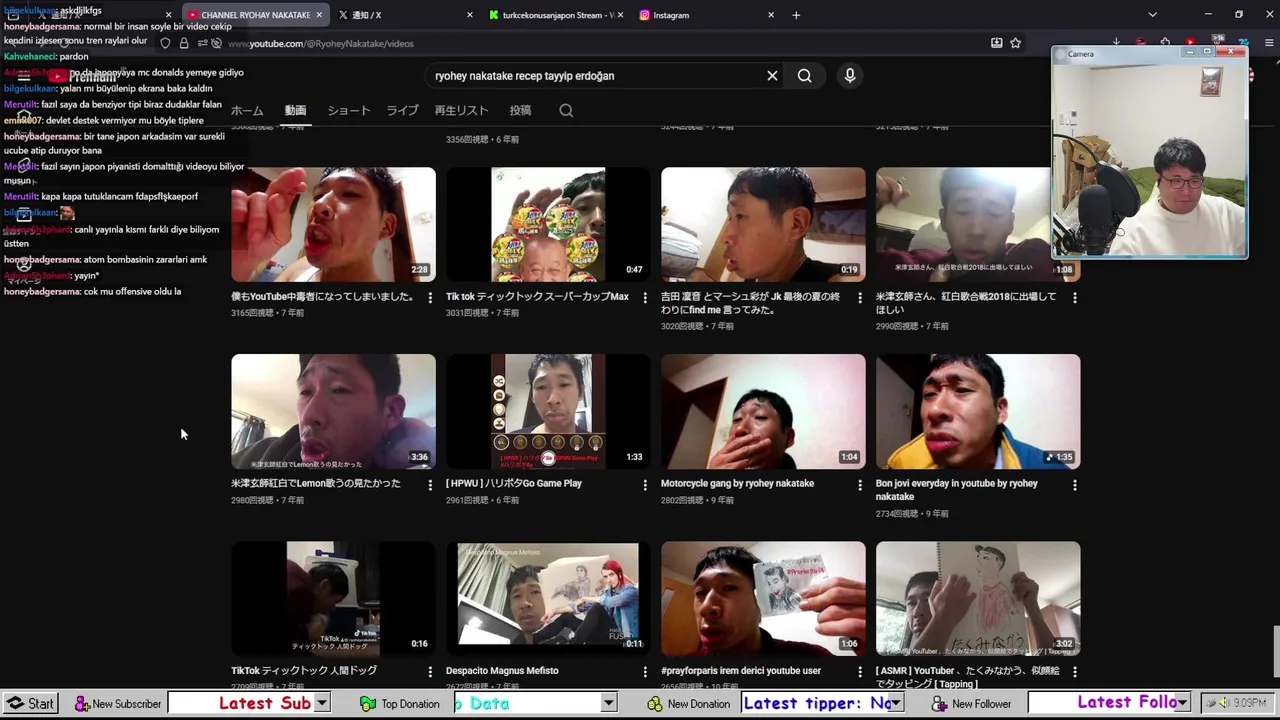Open menu for Bon jovi everyday video
This screenshot has width=1280, height=720.
pyautogui.click(x=1075, y=485)
